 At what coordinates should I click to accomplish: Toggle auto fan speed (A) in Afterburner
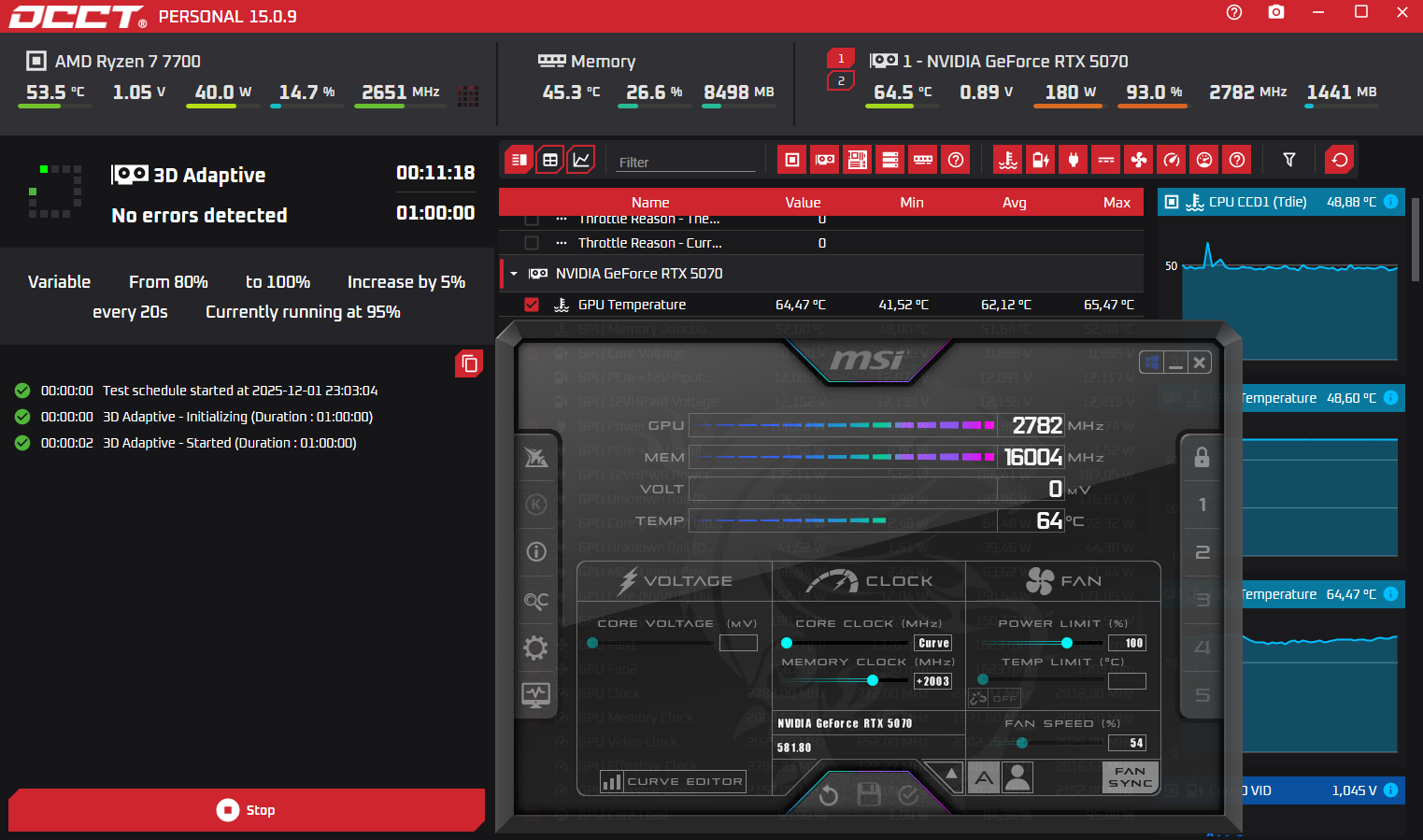[984, 777]
